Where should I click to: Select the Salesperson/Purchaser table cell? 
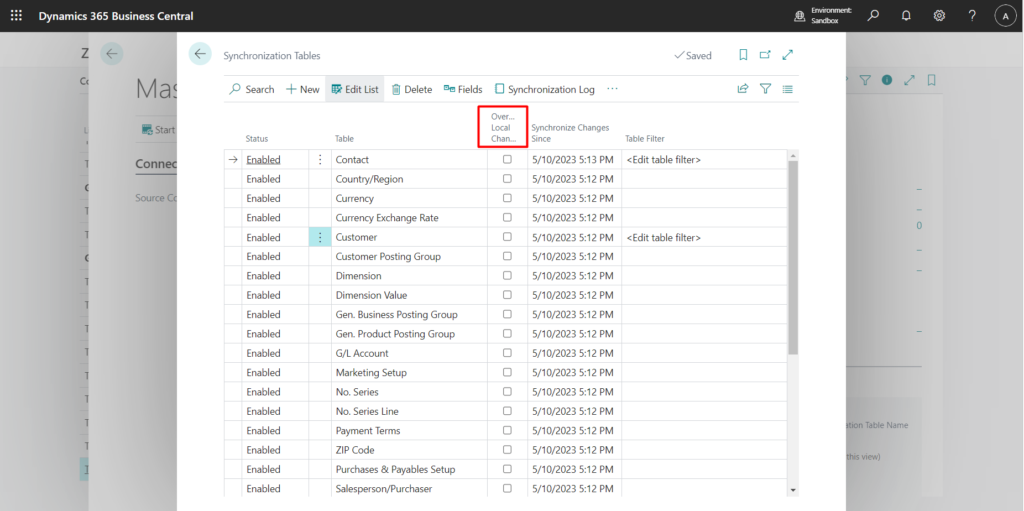click(x=409, y=489)
